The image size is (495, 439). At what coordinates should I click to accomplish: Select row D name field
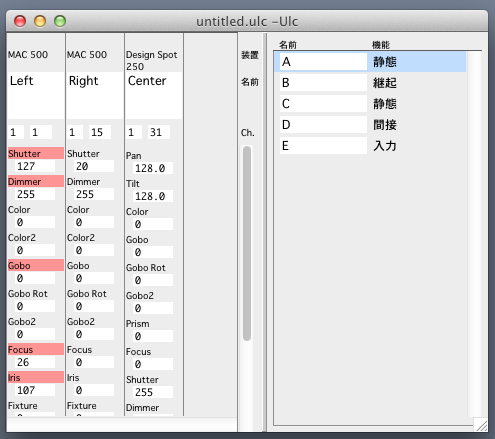pos(323,124)
